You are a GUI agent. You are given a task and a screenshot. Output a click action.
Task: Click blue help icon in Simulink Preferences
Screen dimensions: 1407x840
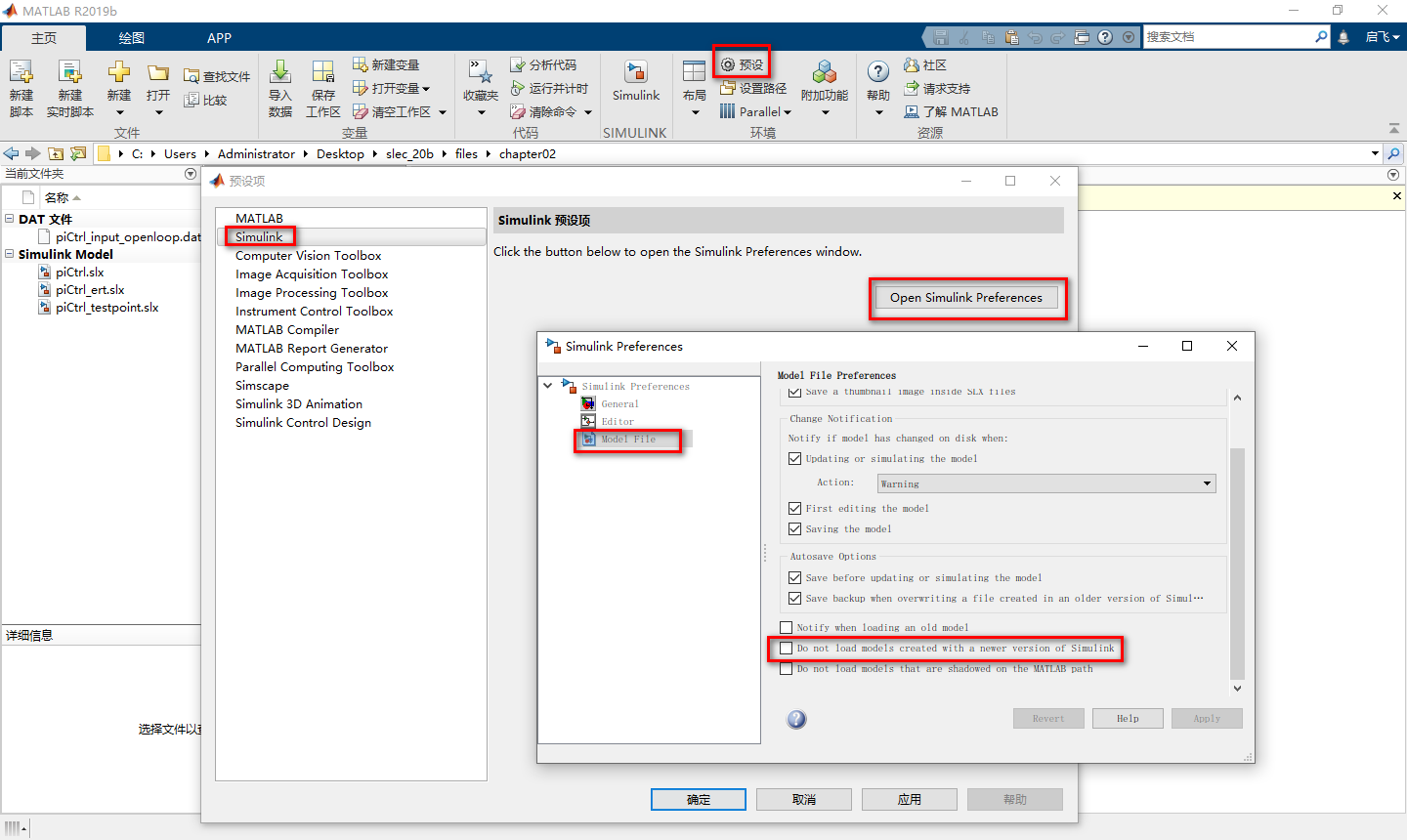[796, 719]
